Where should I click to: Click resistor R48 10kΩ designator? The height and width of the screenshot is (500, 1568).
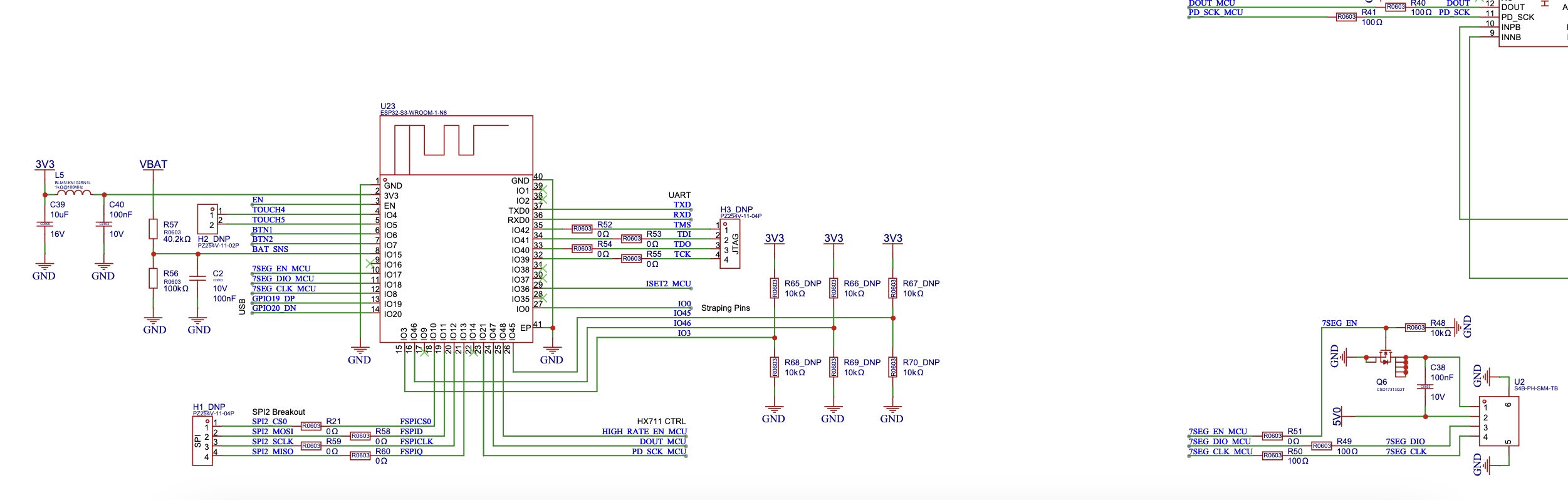[x=1438, y=323]
